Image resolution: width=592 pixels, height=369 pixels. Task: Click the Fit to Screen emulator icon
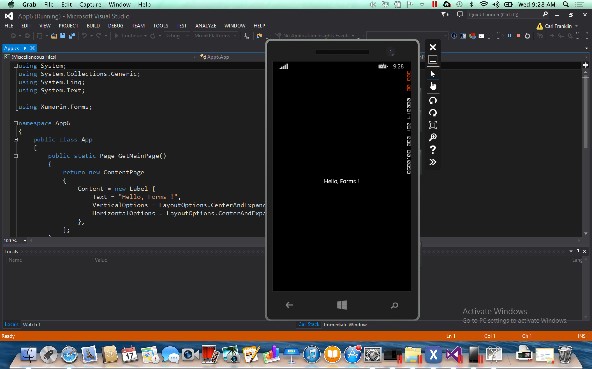(433, 125)
